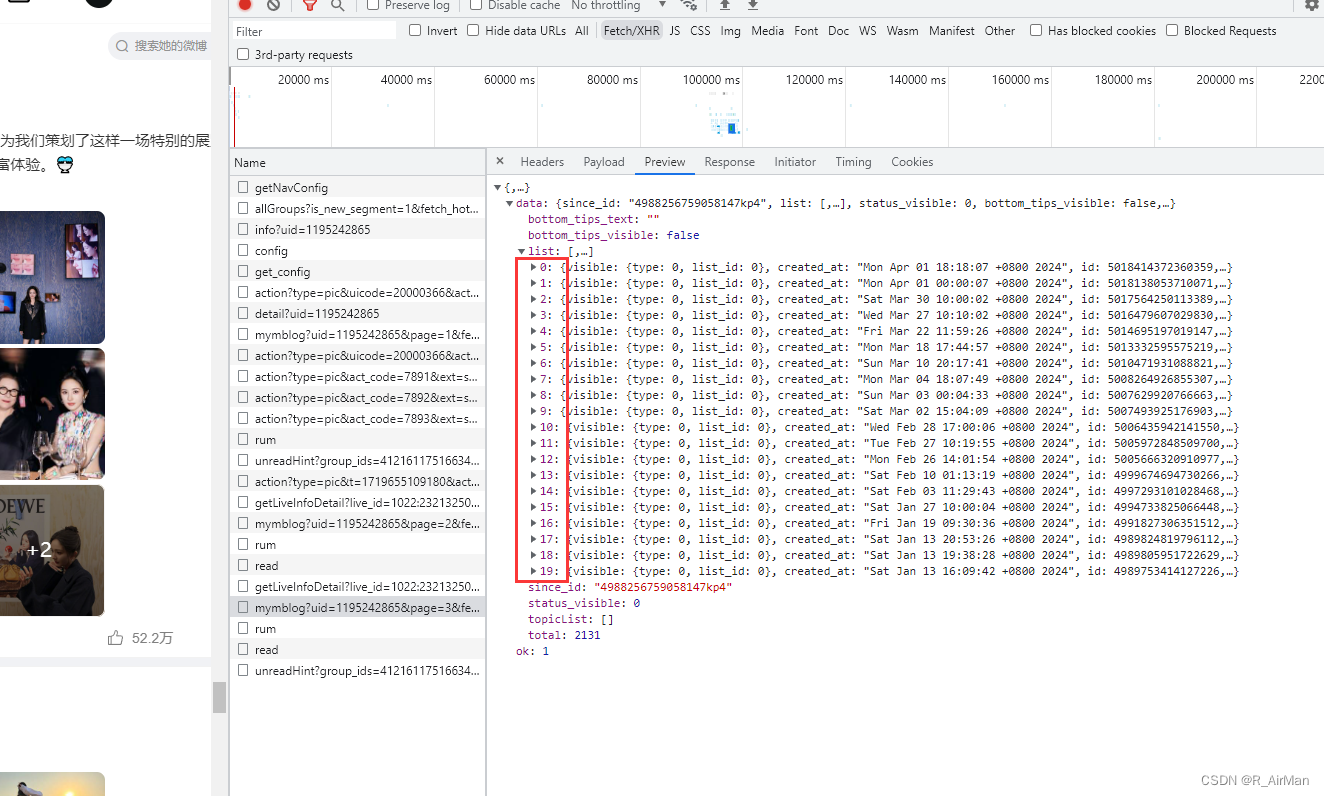This screenshot has width=1324, height=796.
Task: Expand list item 19
Action: (533, 571)
